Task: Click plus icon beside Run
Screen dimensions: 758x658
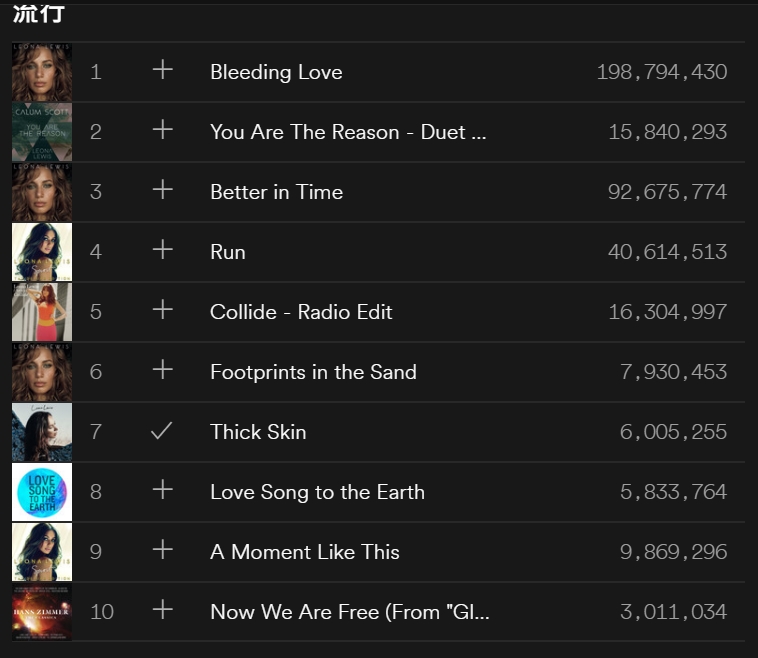Action: pos(162,251)
